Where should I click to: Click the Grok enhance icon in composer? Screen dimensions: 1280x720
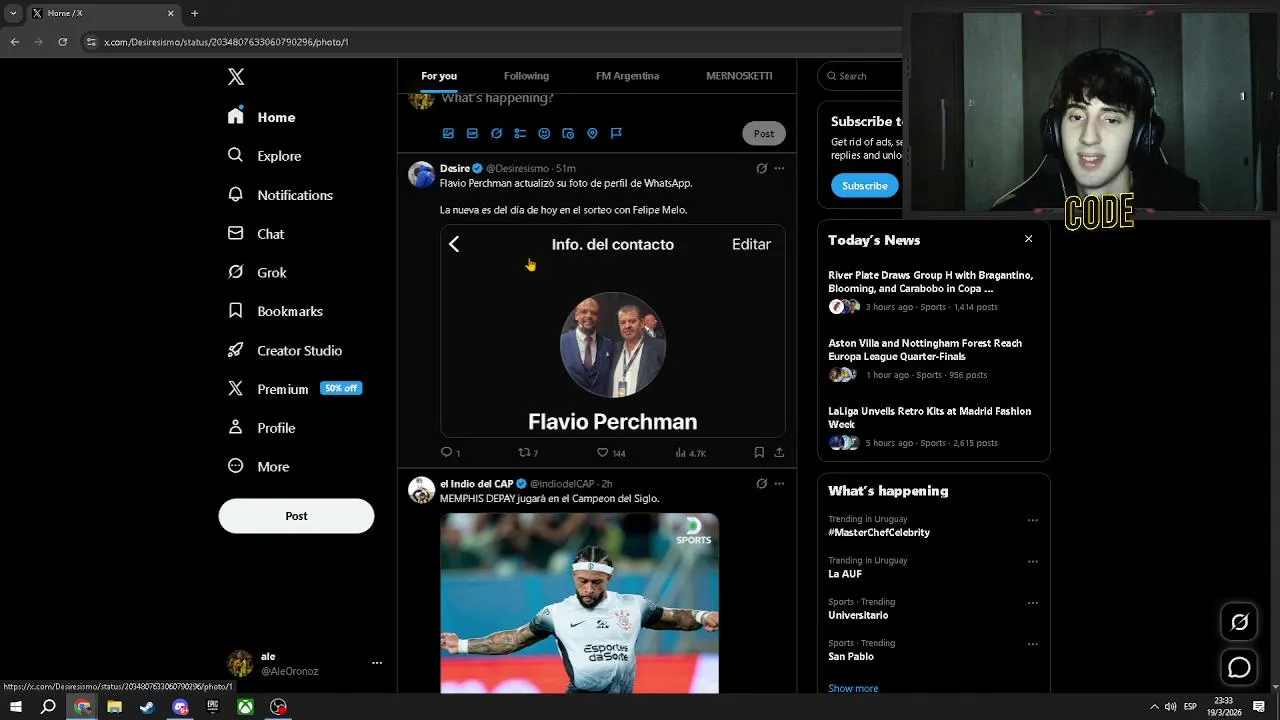496,133
